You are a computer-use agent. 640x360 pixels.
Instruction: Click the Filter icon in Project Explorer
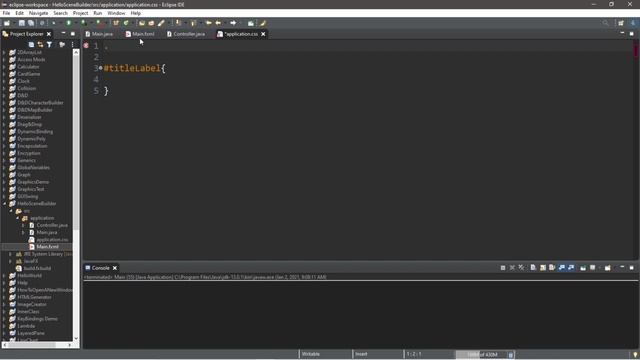pos(49,44)
